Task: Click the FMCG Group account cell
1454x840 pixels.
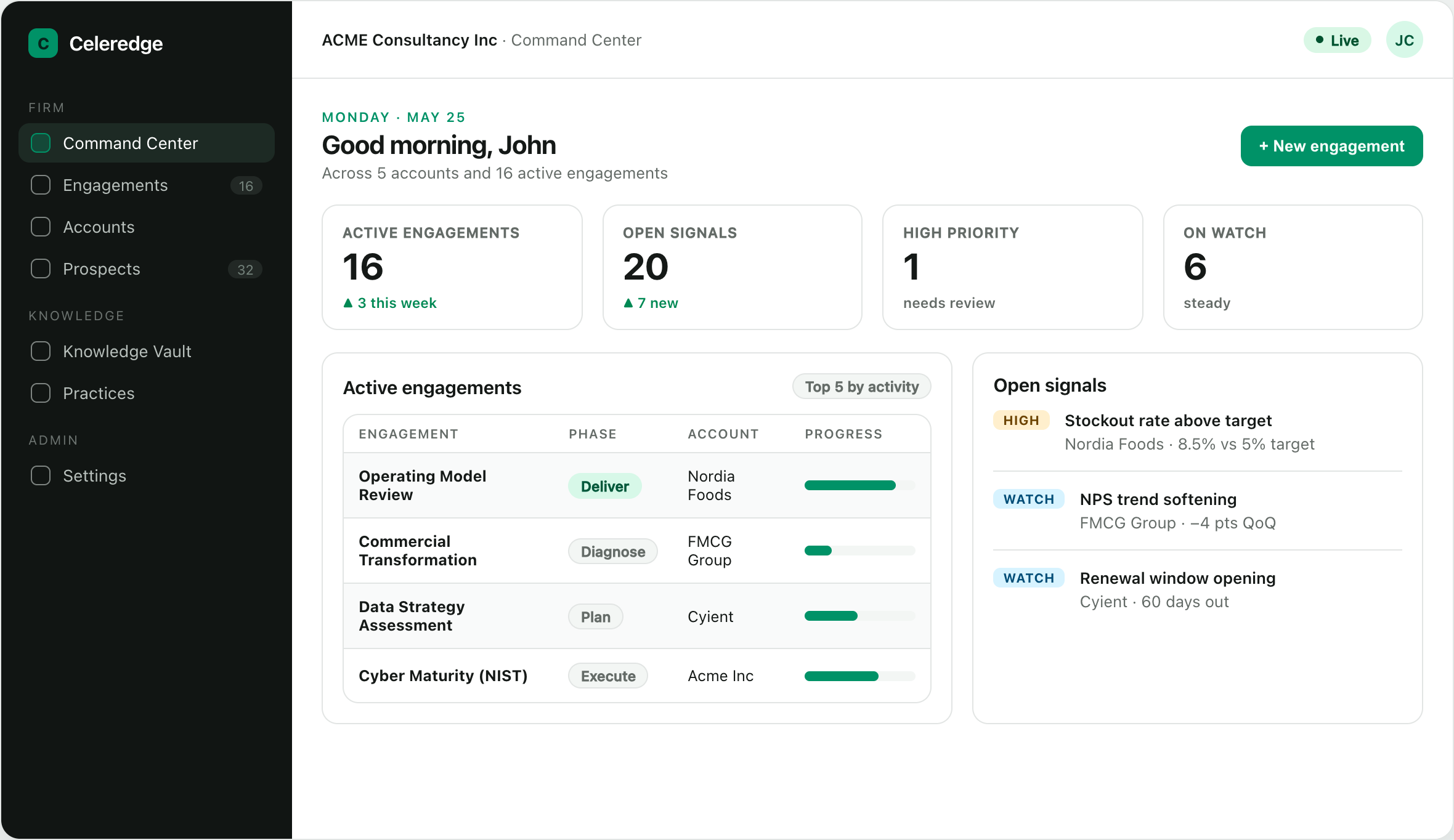Action: click(710, 551)
